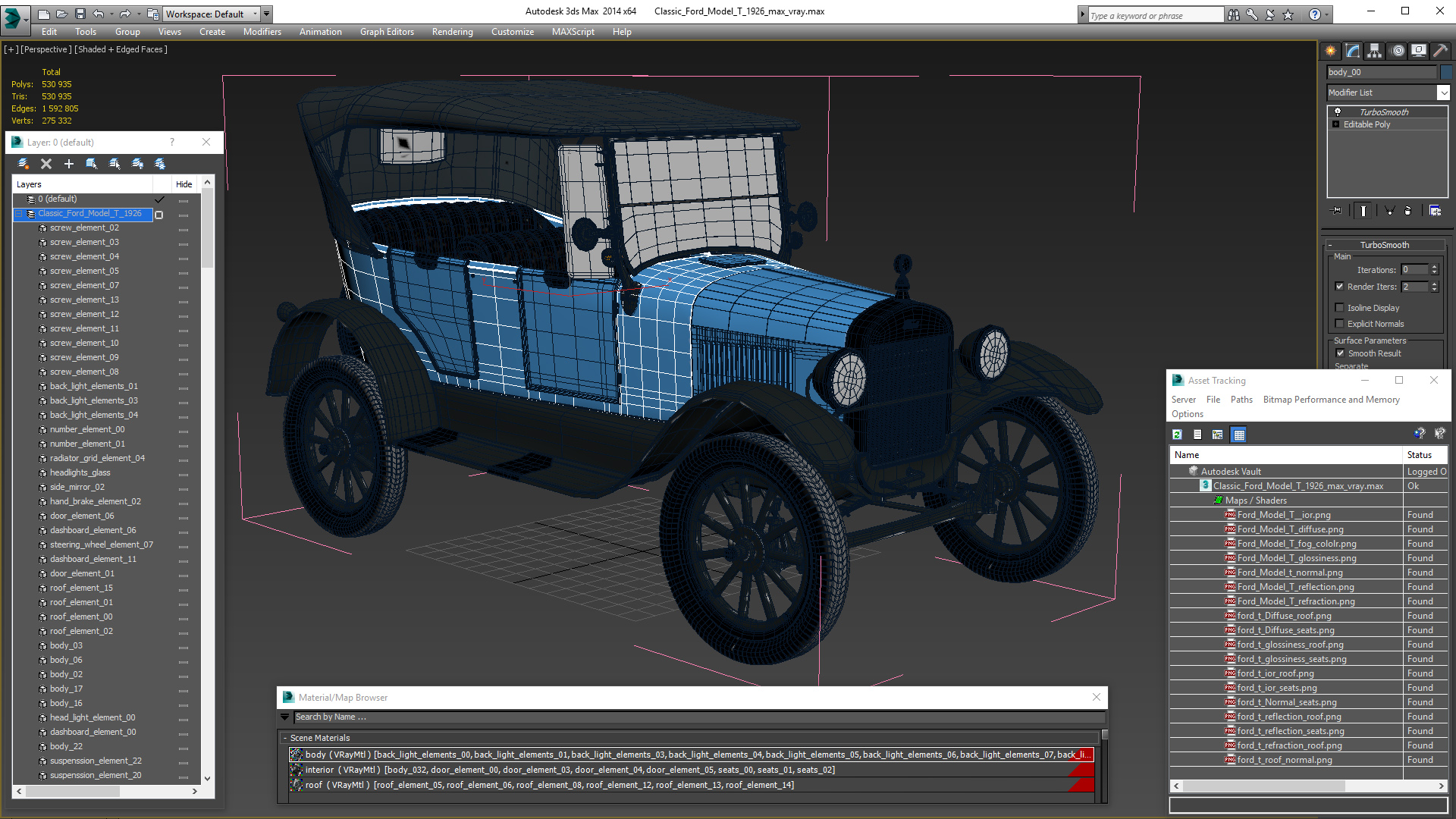Click Remove Modifier trash icon
1456x819 pixels.
[1408, 211]
